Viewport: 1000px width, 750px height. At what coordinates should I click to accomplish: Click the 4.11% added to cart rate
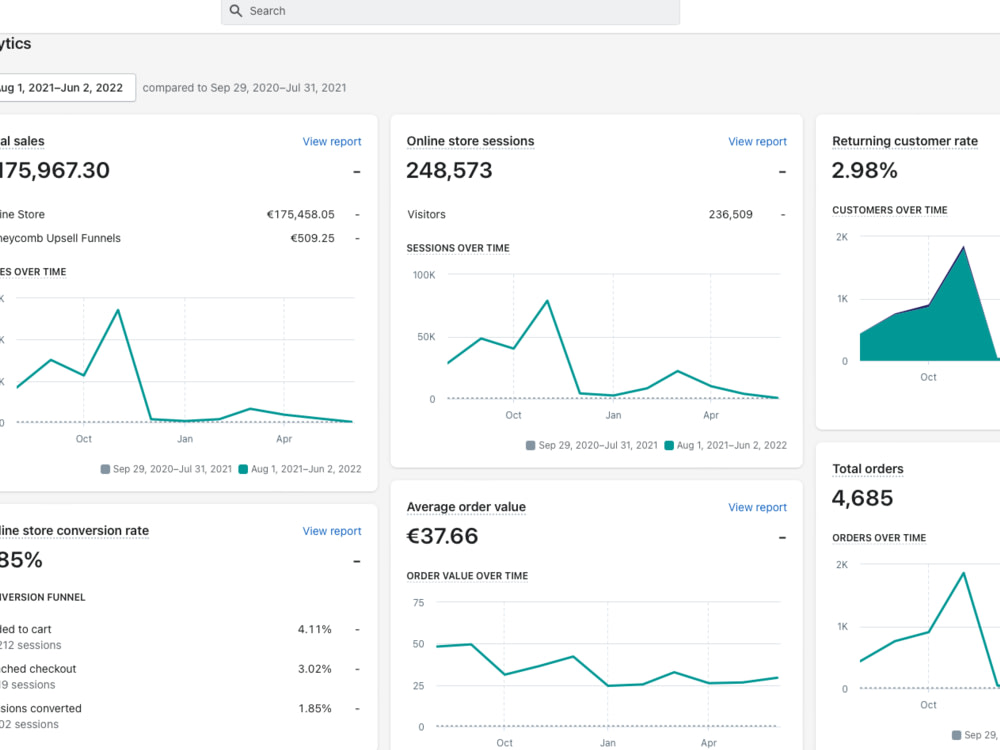point(314,629)
